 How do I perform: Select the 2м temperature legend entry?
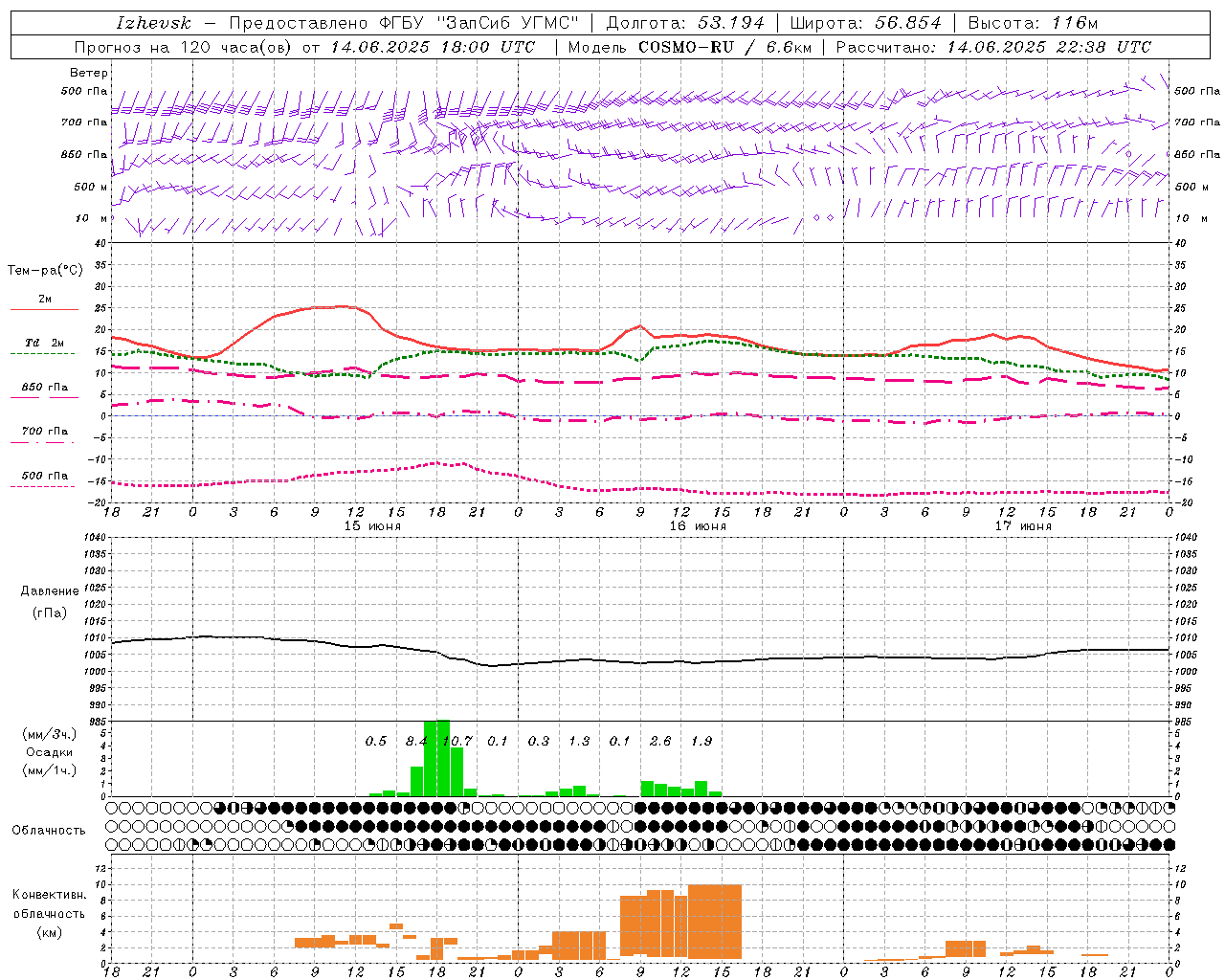(x=44, y=300)
